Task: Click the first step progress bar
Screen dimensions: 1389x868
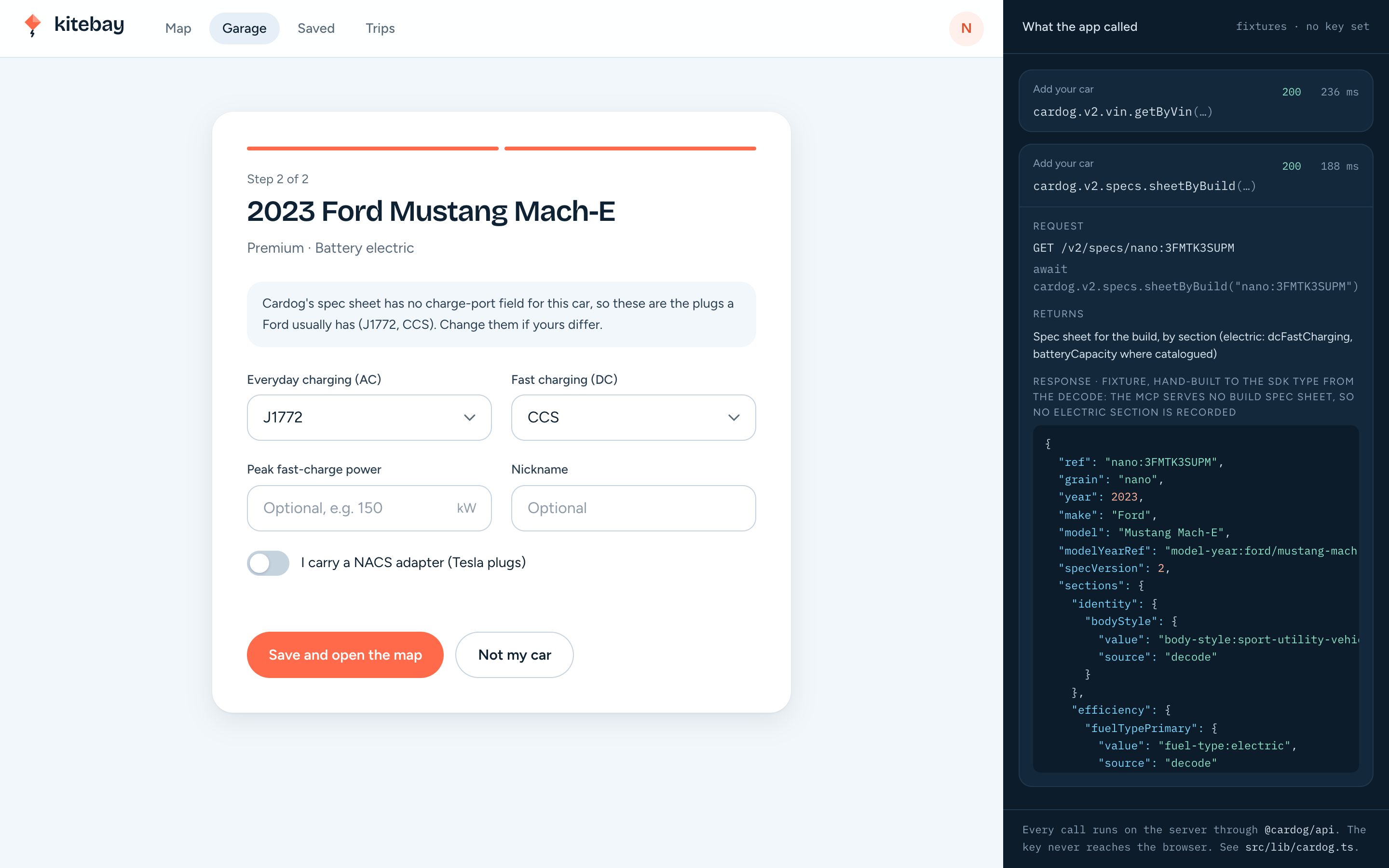Action: 372,148
